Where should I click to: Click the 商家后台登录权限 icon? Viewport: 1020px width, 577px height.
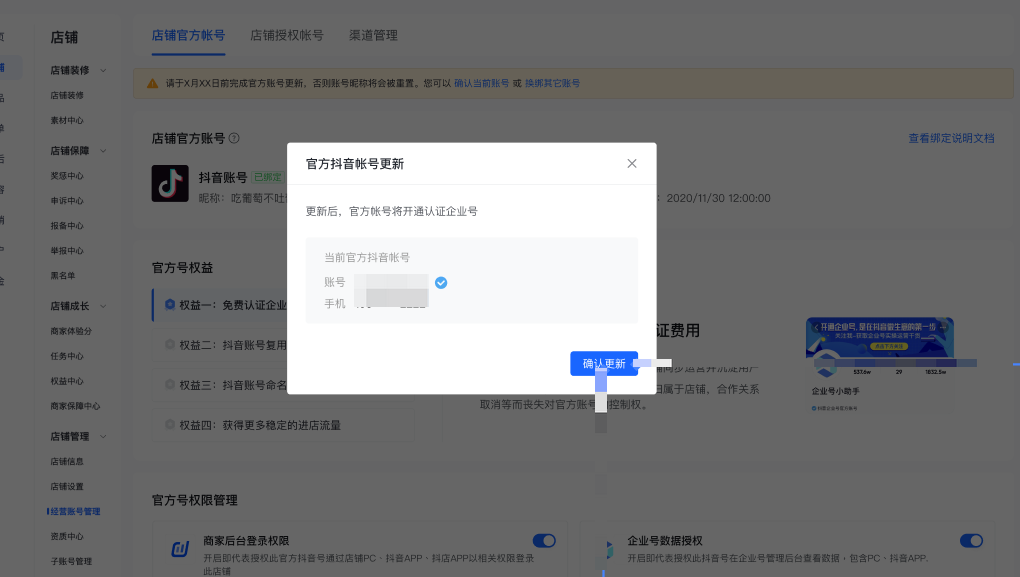click(x=180, y=549)
